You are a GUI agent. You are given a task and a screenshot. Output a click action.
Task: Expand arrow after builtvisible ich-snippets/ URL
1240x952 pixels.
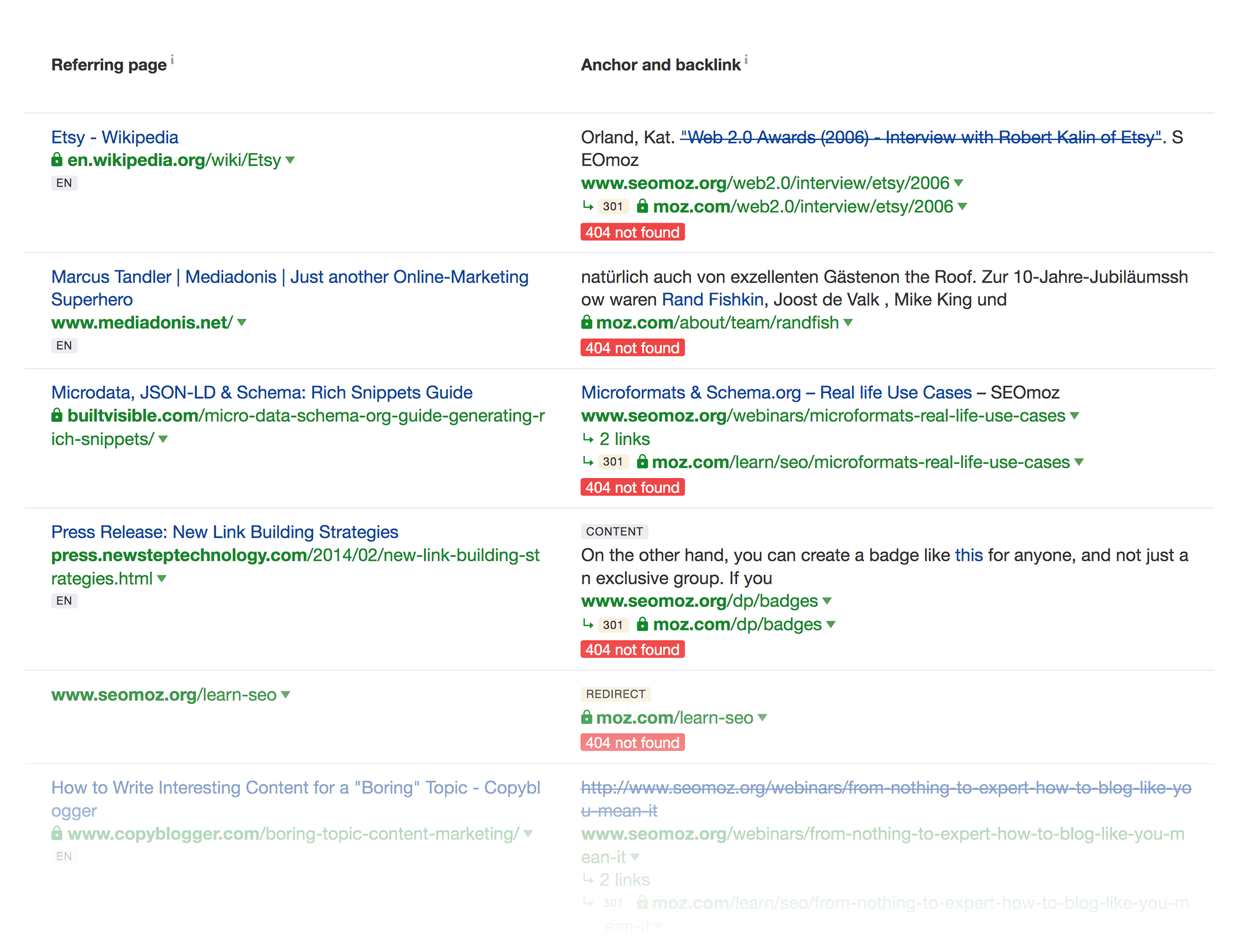coord(163,439)
